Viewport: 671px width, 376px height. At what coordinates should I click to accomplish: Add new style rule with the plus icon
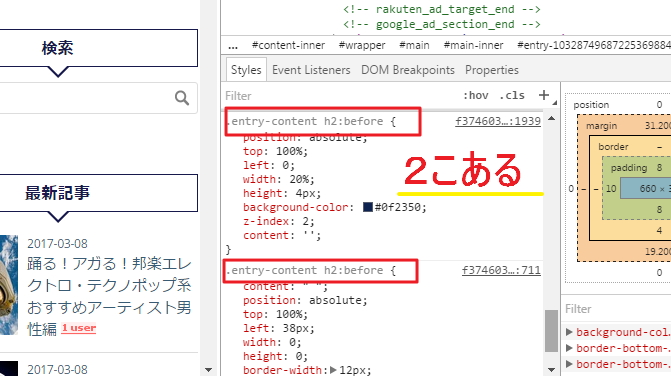(543, 95)
